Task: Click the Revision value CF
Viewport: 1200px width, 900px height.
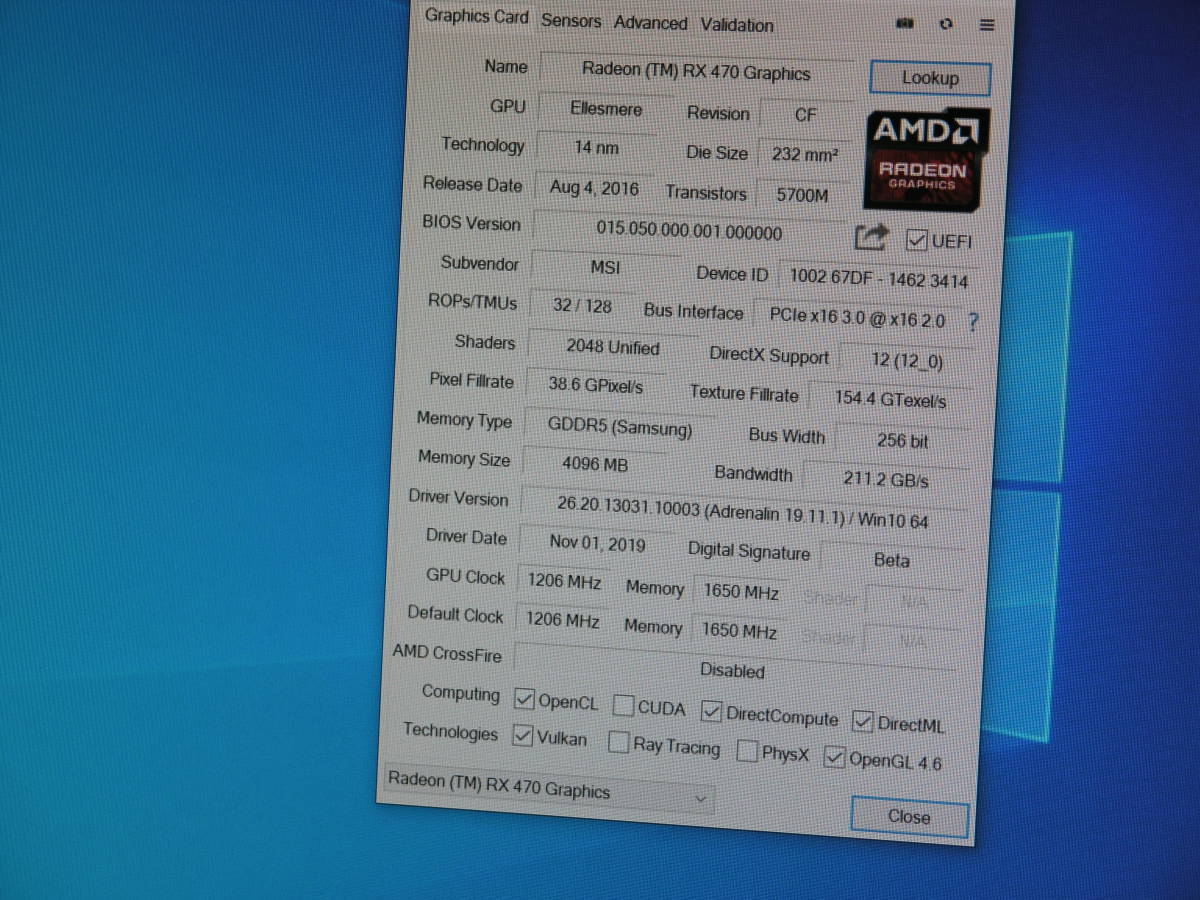Action: 806,115
